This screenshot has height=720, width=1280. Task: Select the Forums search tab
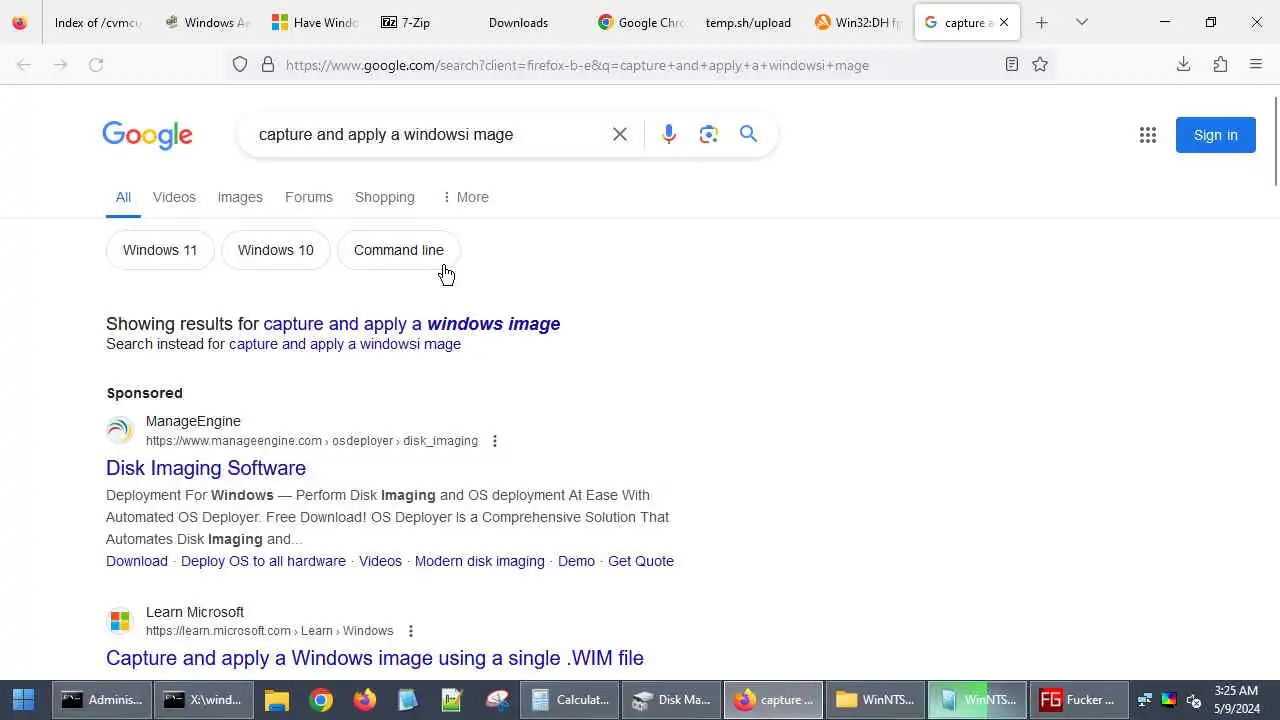click(x=308, y=197)
